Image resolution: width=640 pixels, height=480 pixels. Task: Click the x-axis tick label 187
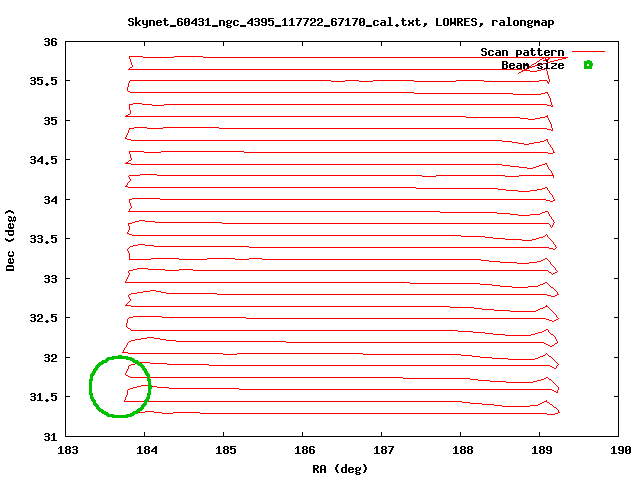384,450
